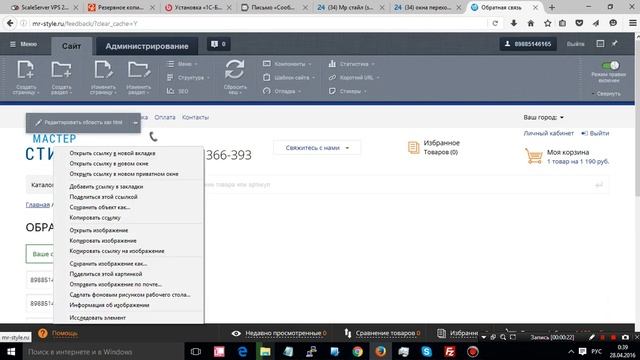
Task: Collapse the panel with Свернуть
Action: pos(607,93)
